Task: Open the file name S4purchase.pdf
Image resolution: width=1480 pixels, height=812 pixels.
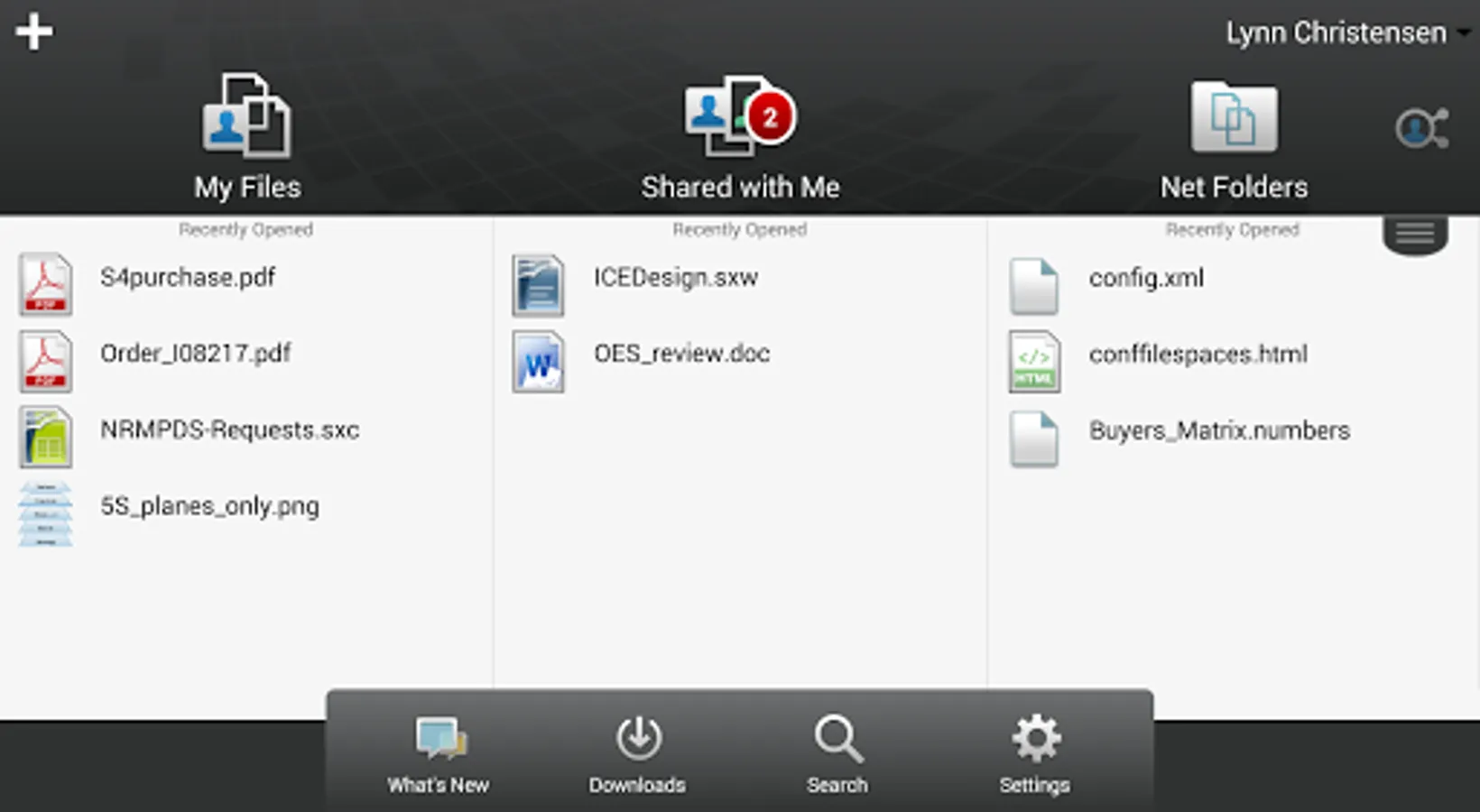Action: 188,278
